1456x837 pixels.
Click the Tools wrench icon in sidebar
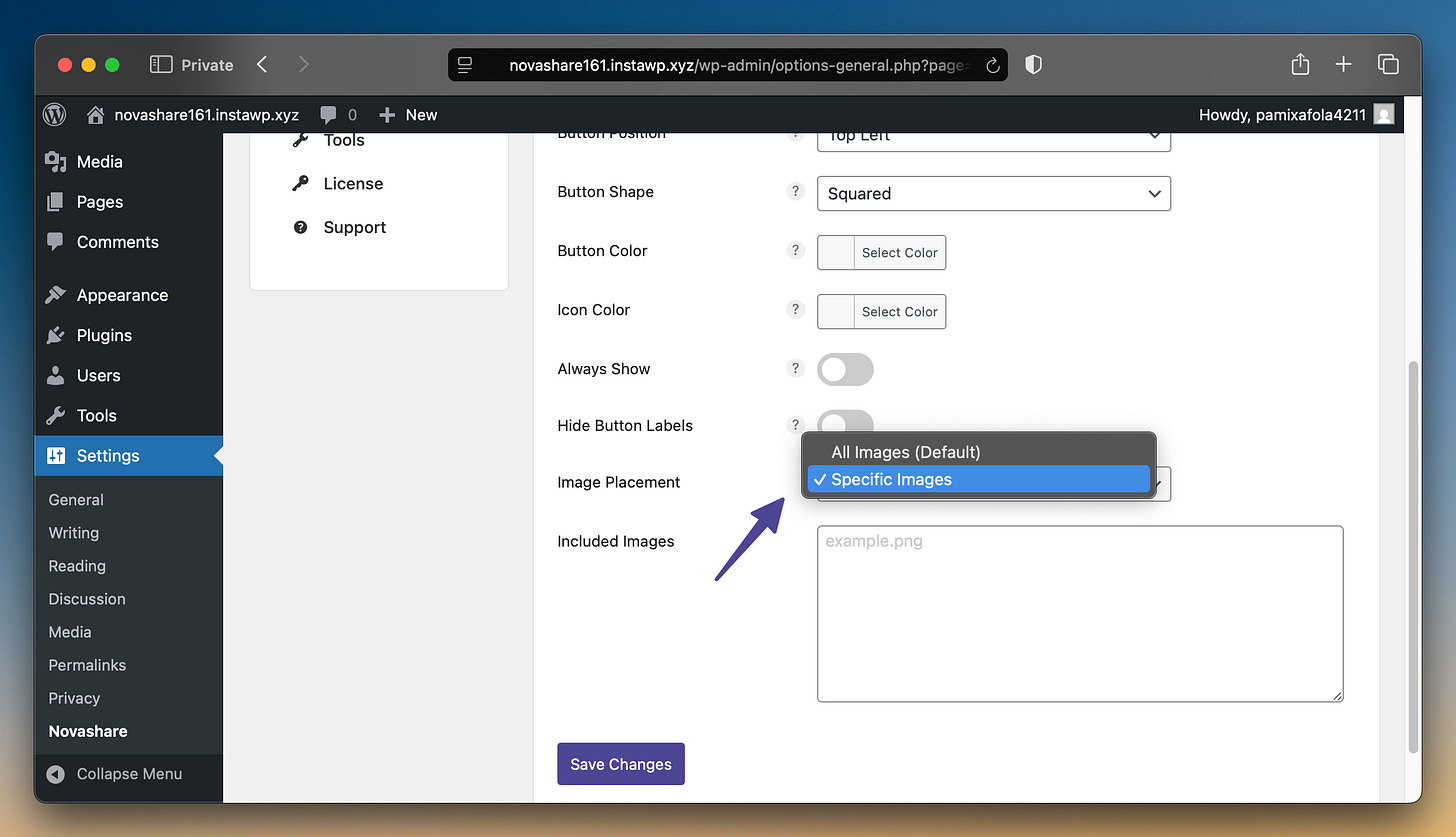[x=56, y=415]
